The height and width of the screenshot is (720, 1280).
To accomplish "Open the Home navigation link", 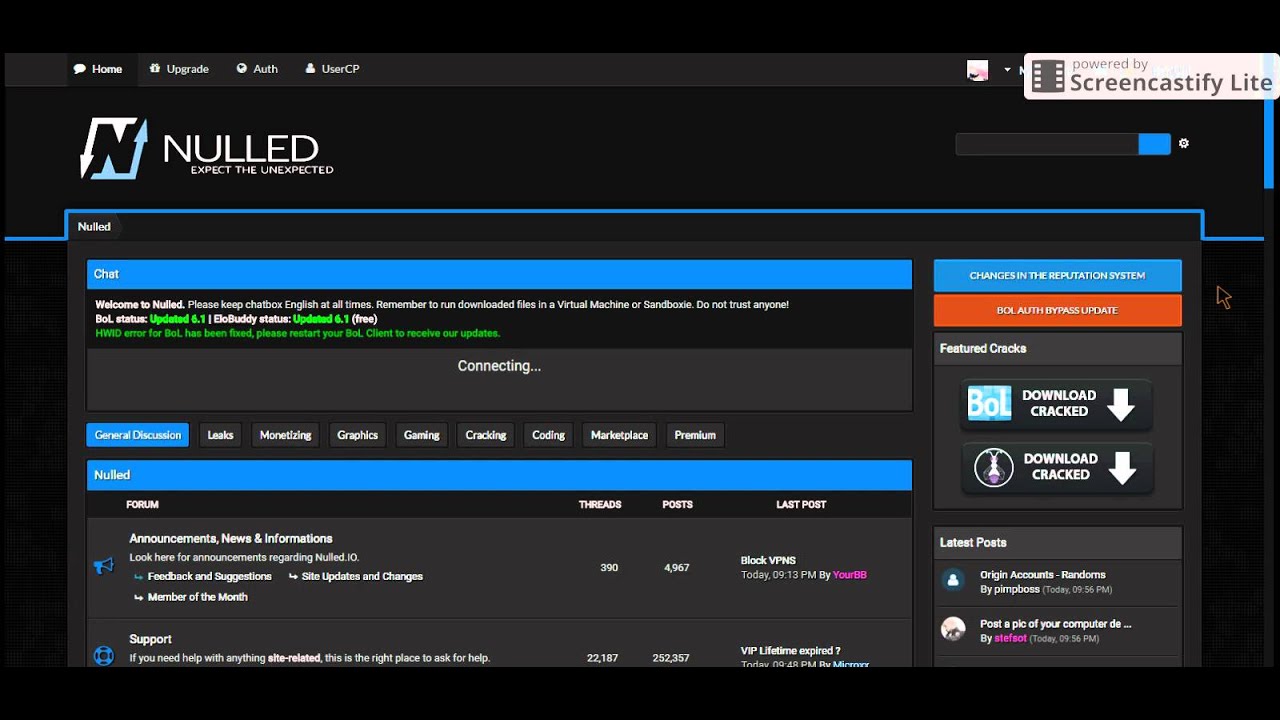I will click(x=98, y=69).
